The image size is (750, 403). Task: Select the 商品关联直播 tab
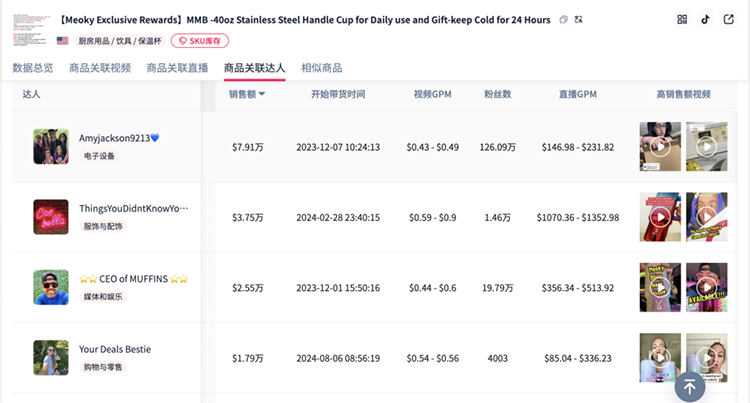(x=177, y=68)
